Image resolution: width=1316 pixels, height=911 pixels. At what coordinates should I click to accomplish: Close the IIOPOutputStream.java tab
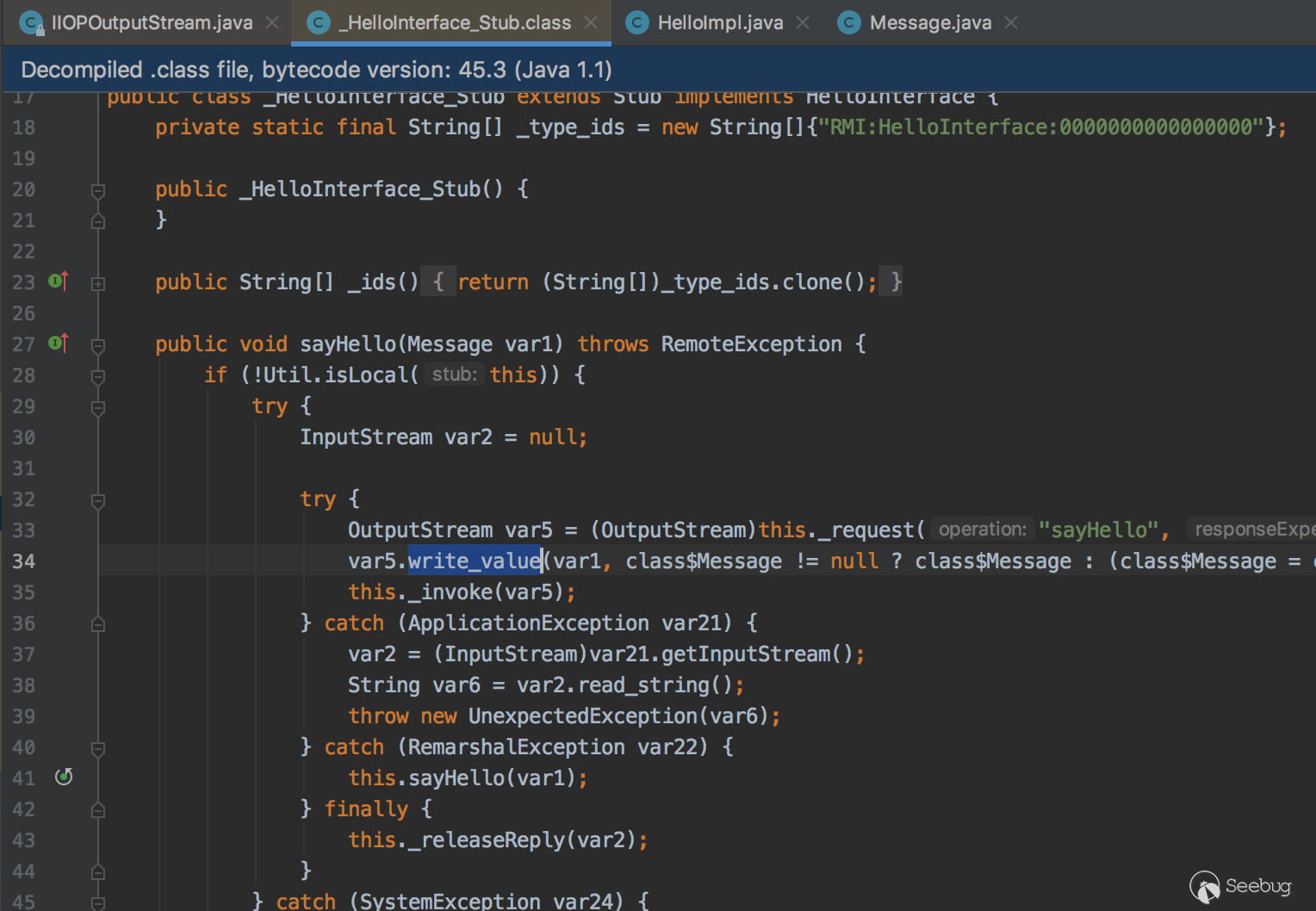(272, 23)
